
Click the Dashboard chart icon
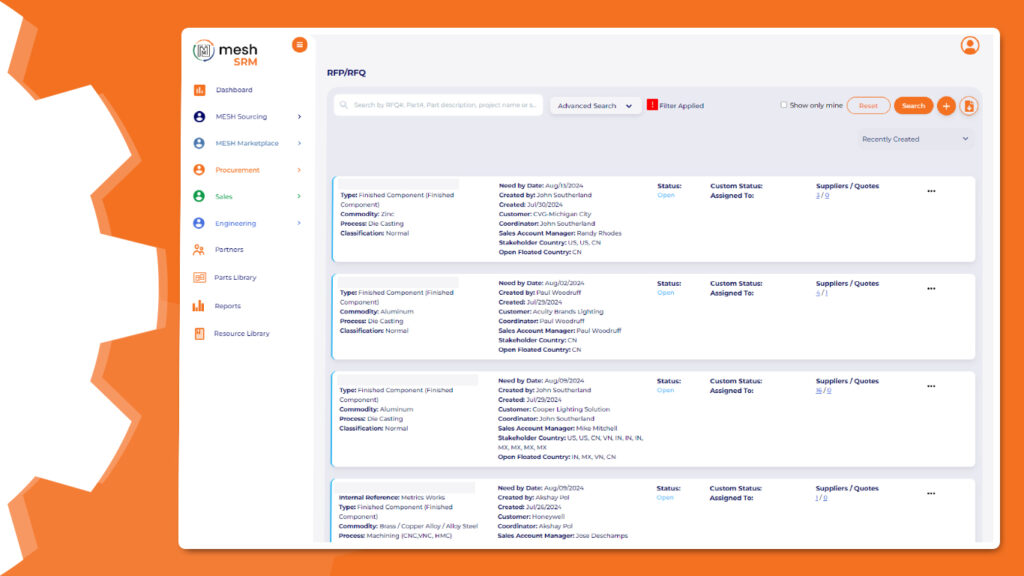199,89
